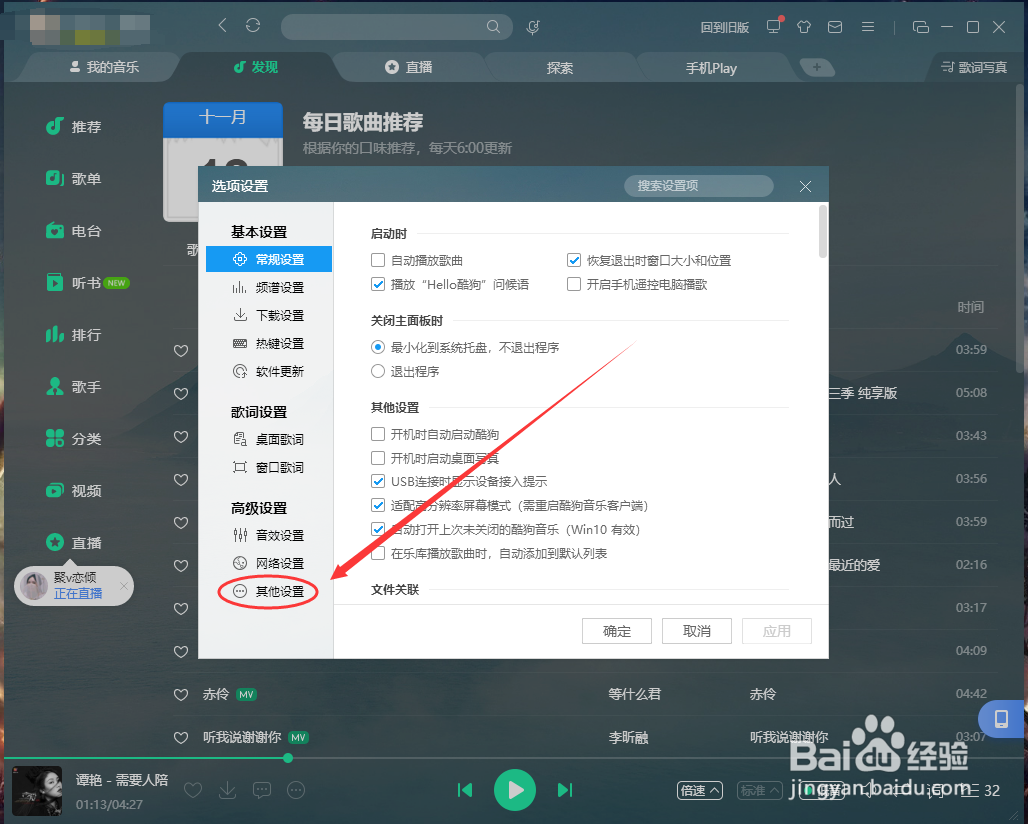This screenshot has height=824, width=1028.
Task: Switch to 探索 tab
Action: [x=560, y=68]
